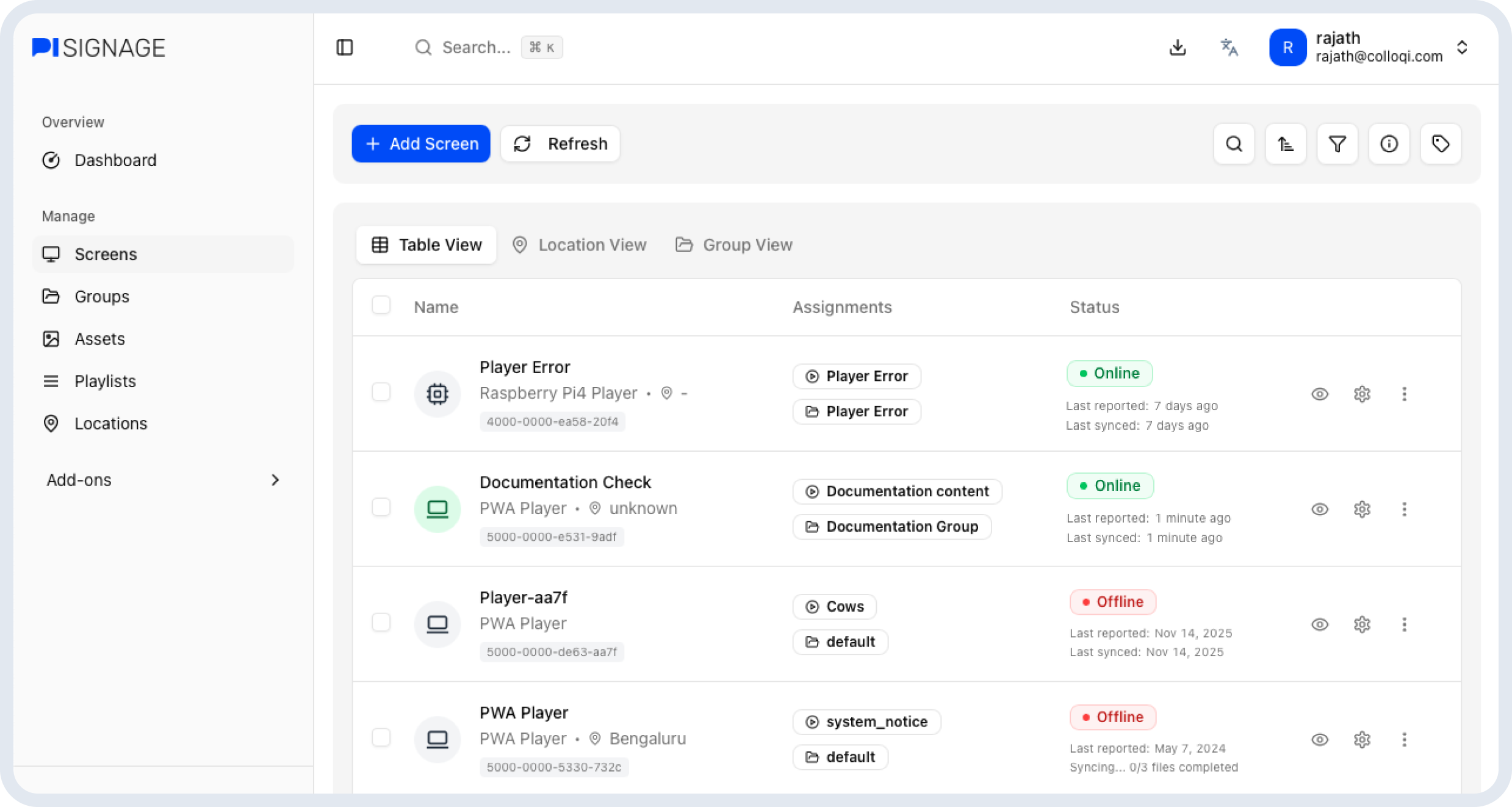Click the sort icon in the toolbar
This screenshot has height=807, width=1512.
1286,144
